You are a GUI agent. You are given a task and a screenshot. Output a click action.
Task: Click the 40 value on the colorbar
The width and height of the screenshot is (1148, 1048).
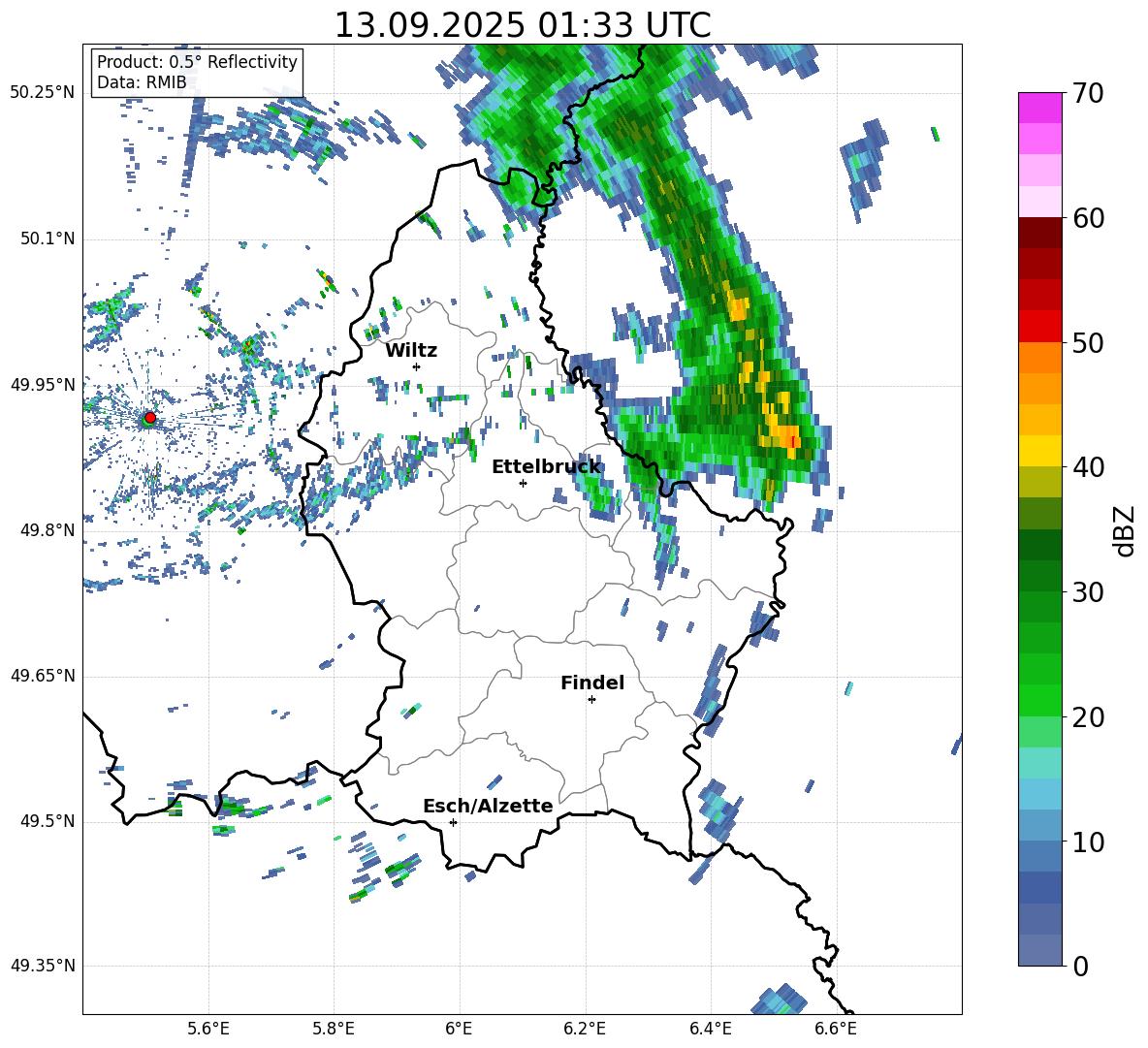(1087, 467)
